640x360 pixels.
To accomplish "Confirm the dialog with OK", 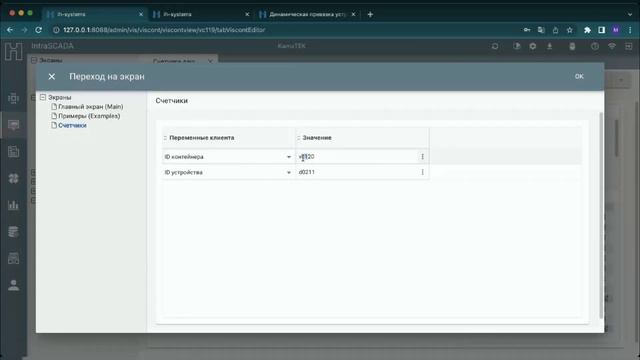I will tap(579, 76).
